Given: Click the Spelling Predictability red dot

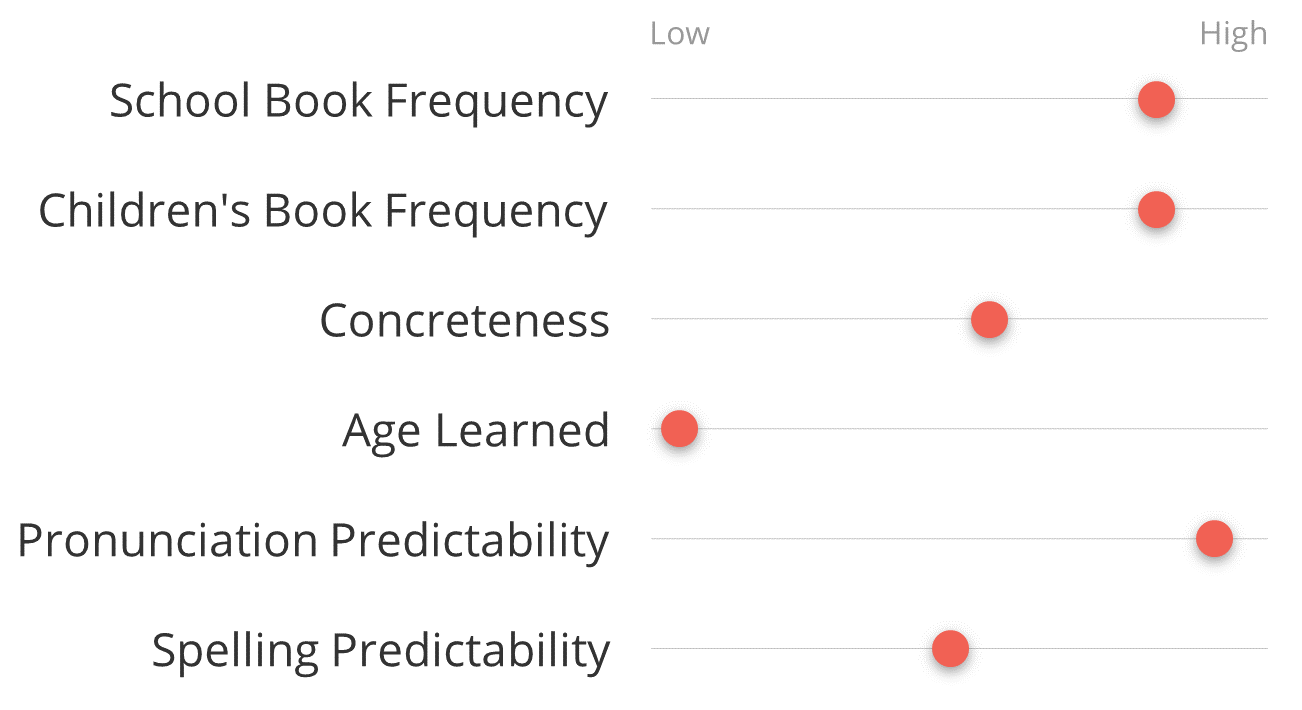Looking at the screenshot, I should point(950,649).
